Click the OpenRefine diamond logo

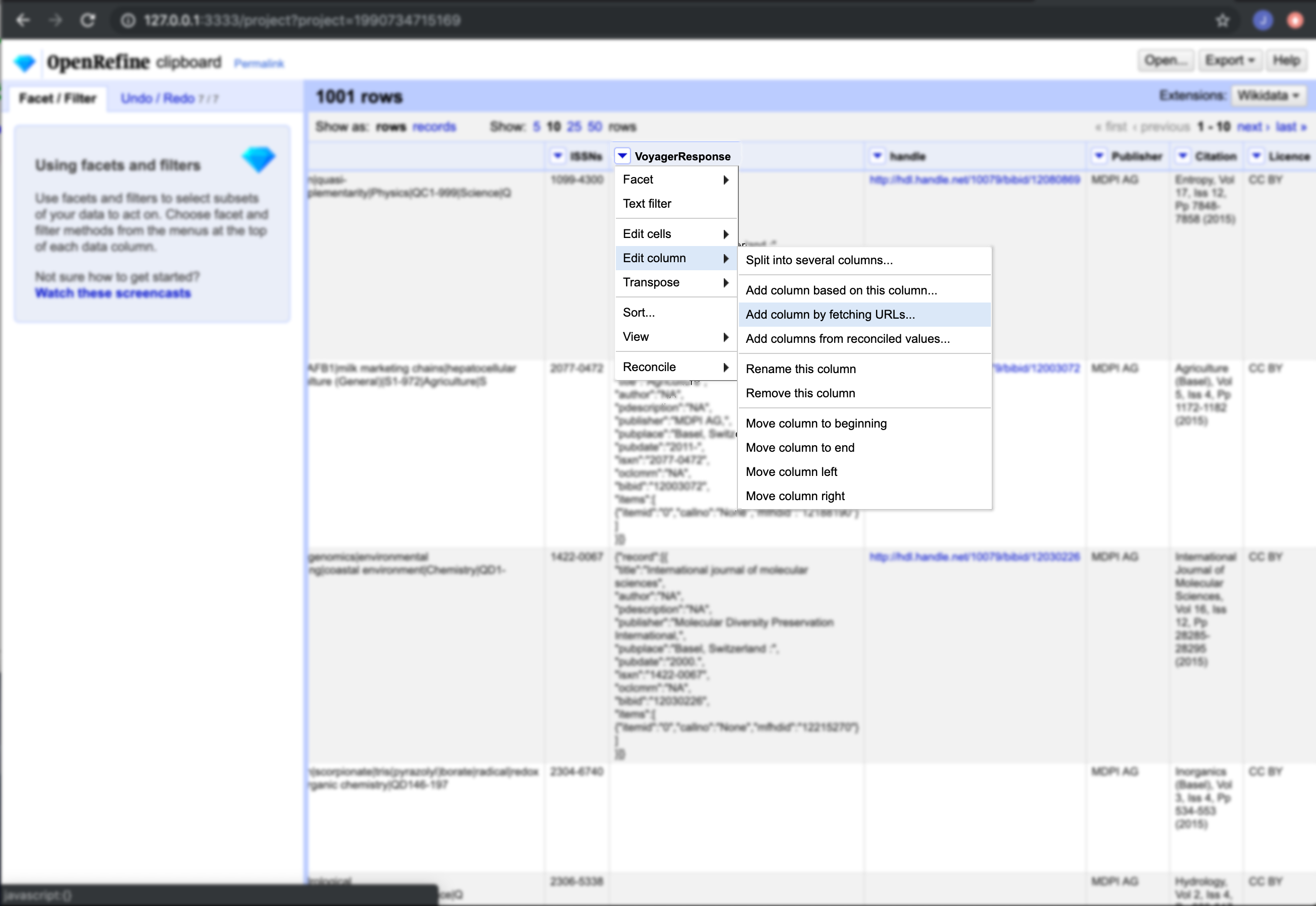click(25, 63)
